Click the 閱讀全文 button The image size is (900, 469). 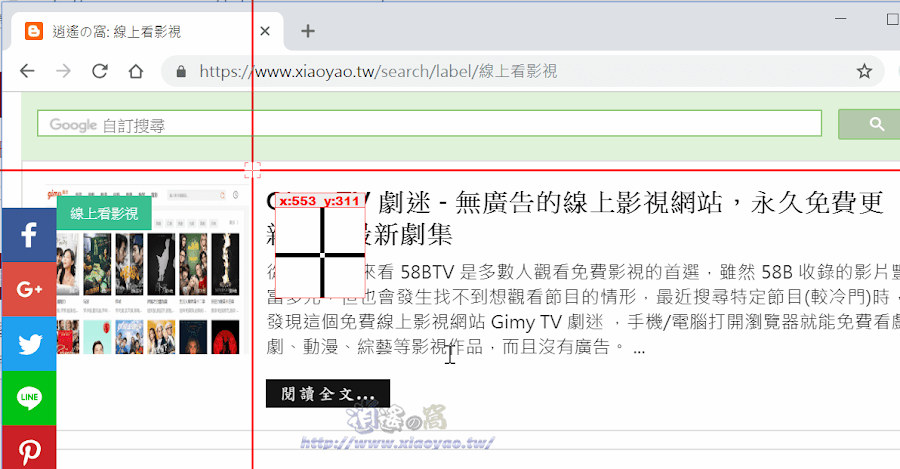328,394
